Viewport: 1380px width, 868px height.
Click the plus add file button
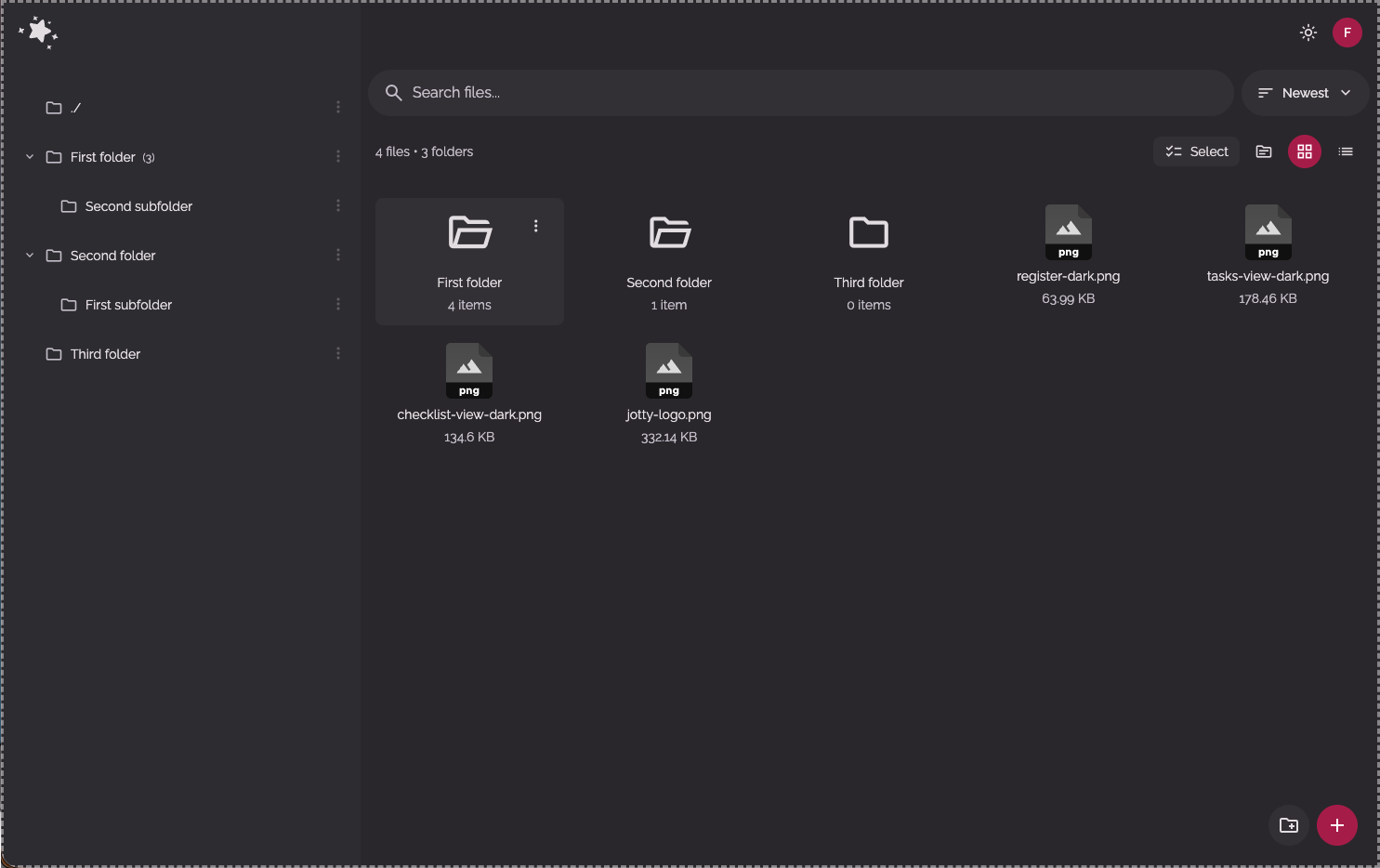tap(1336, 825)
